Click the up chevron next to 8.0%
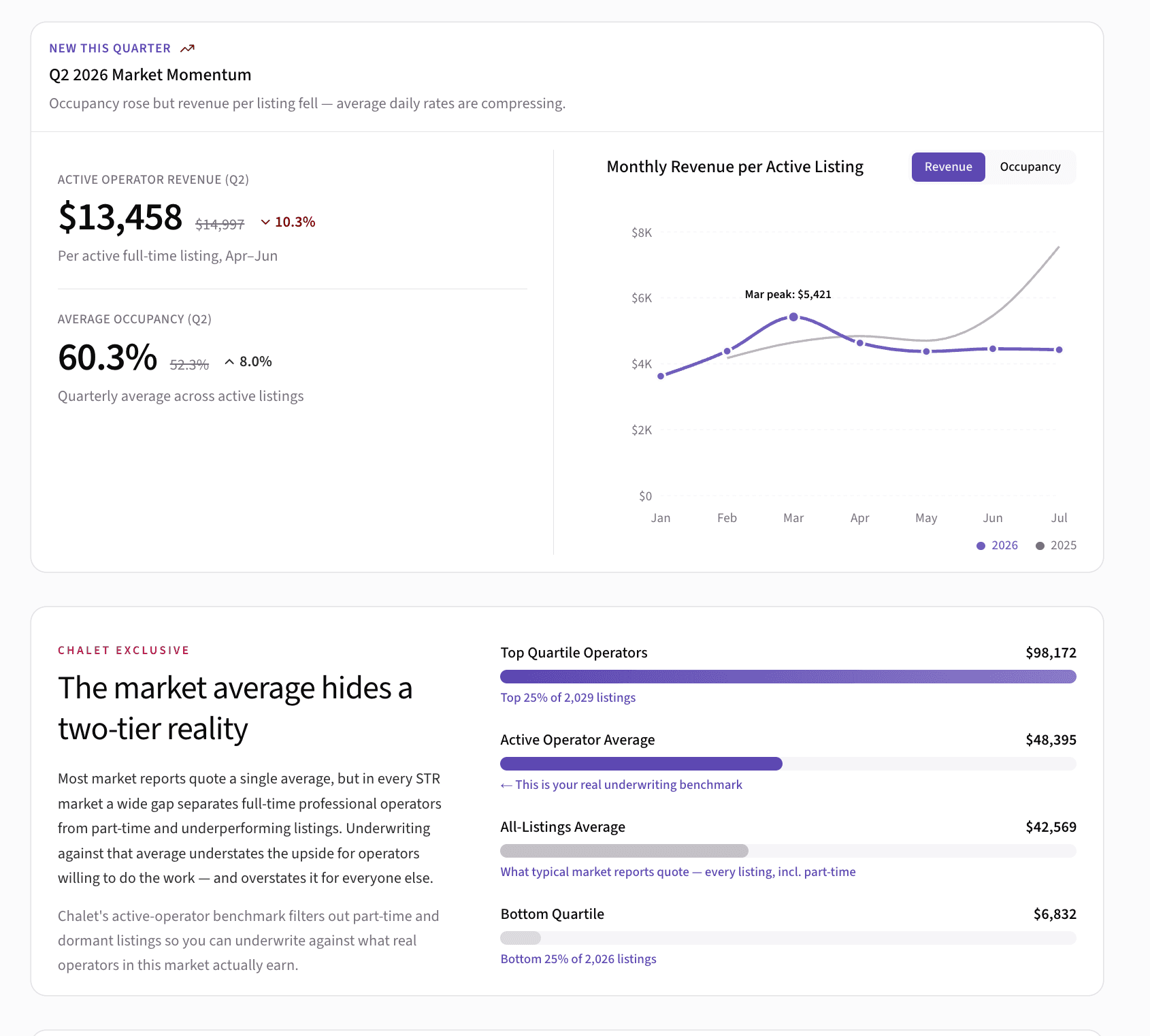The width and height of the screenshot is (1150, 1036). pos(229,361)
